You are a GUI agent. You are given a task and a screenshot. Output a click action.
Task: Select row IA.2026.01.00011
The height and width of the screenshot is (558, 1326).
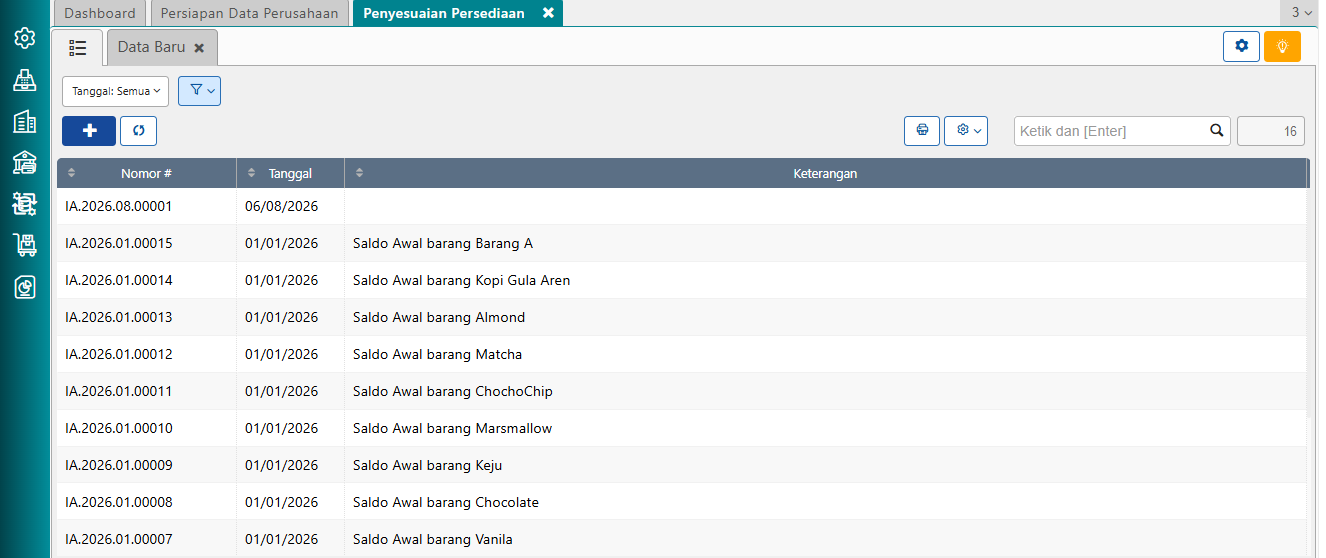pyautogui.click(x=681, y=391)
